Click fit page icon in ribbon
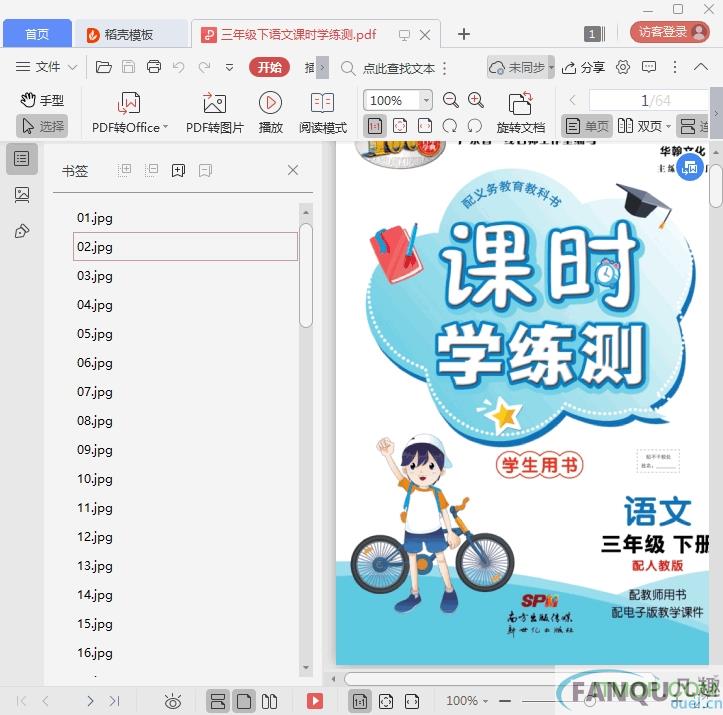Viewport: 723px width, 715px height. tap(400, 126)
